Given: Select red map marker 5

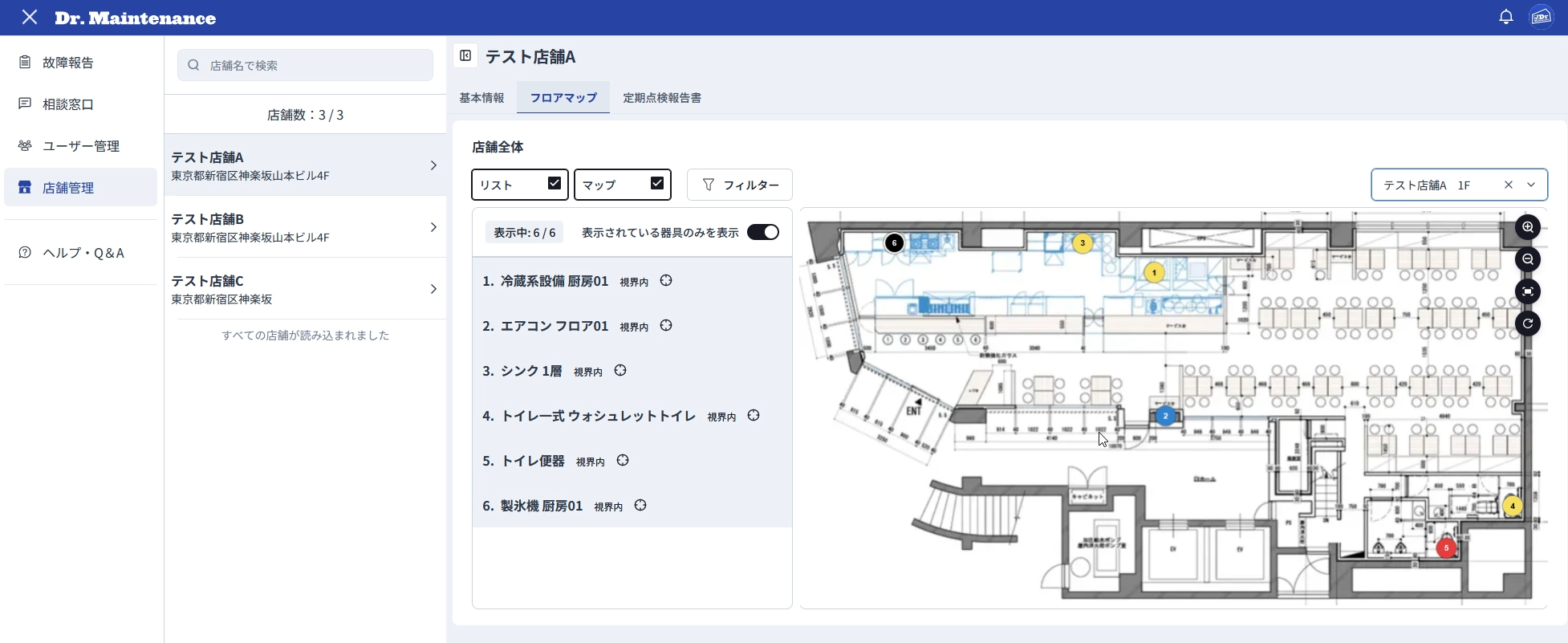Looking at the screenshot, I should [x=1446, y=547].
